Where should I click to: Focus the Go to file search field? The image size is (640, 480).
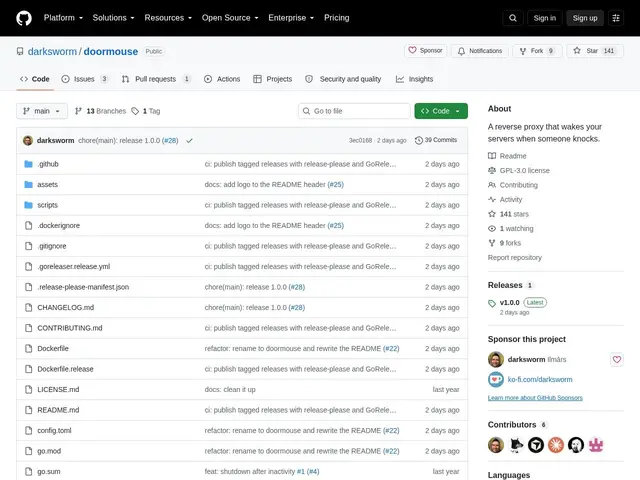(354, 111)
